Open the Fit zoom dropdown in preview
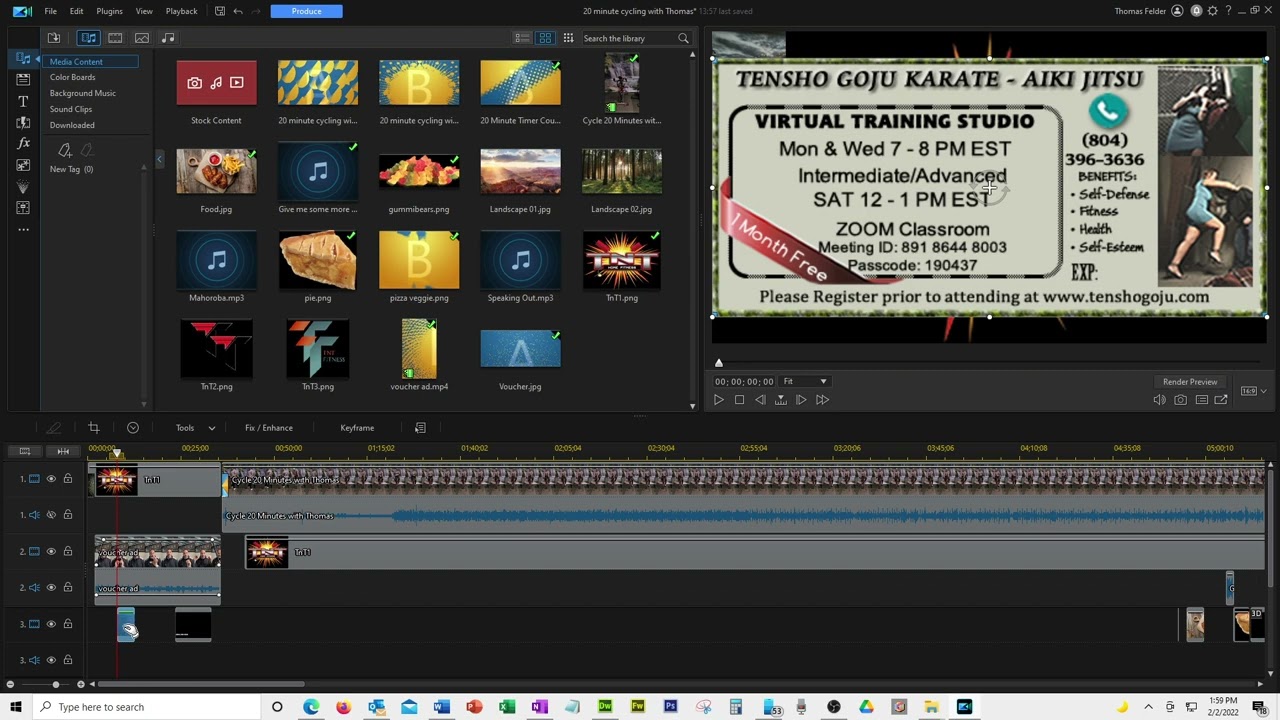The height and width of the screenshot is (720, 1280). click(x=805, y=381)
